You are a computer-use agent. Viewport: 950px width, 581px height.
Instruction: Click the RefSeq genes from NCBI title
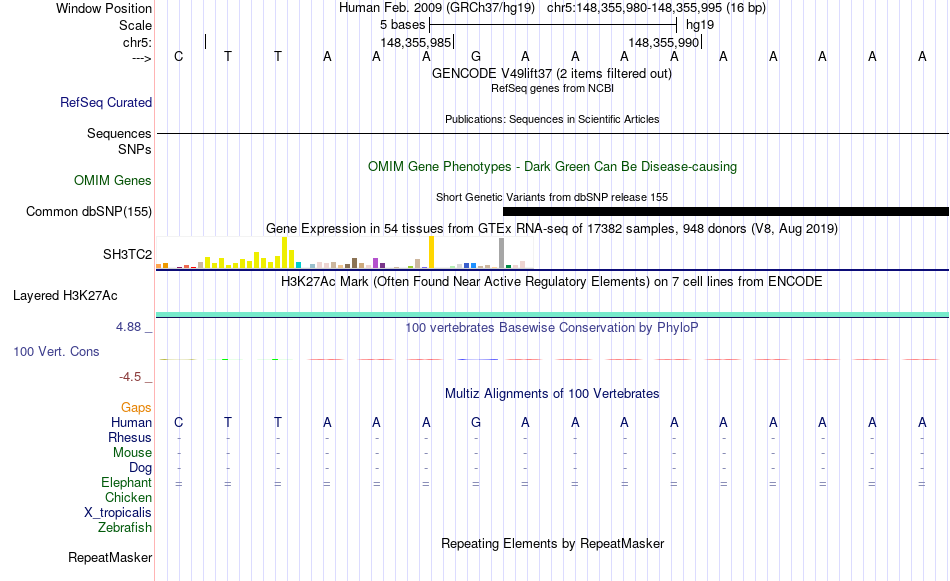click(x=552, y=88)
